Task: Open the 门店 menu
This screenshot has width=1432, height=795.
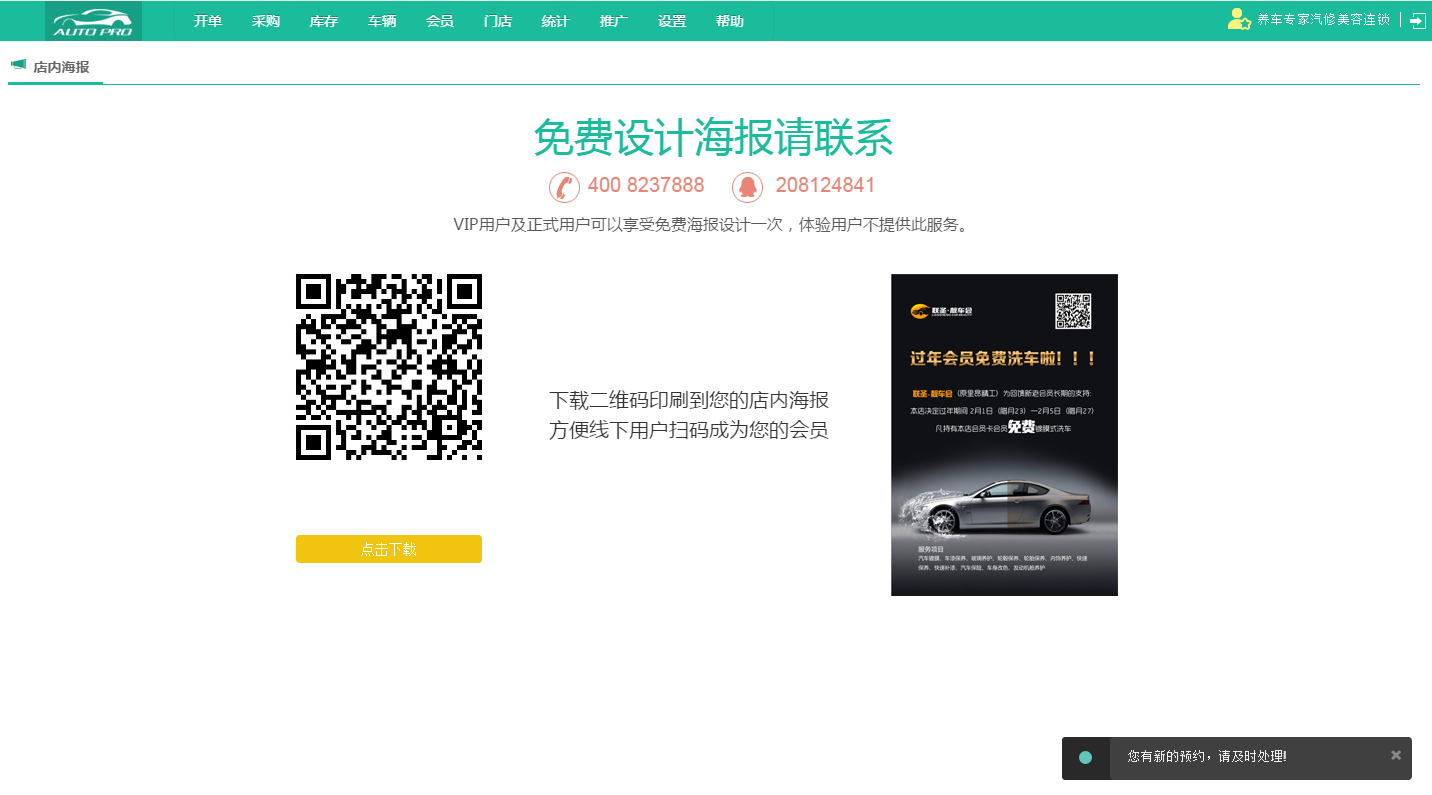Action: [x=498, y=21]
